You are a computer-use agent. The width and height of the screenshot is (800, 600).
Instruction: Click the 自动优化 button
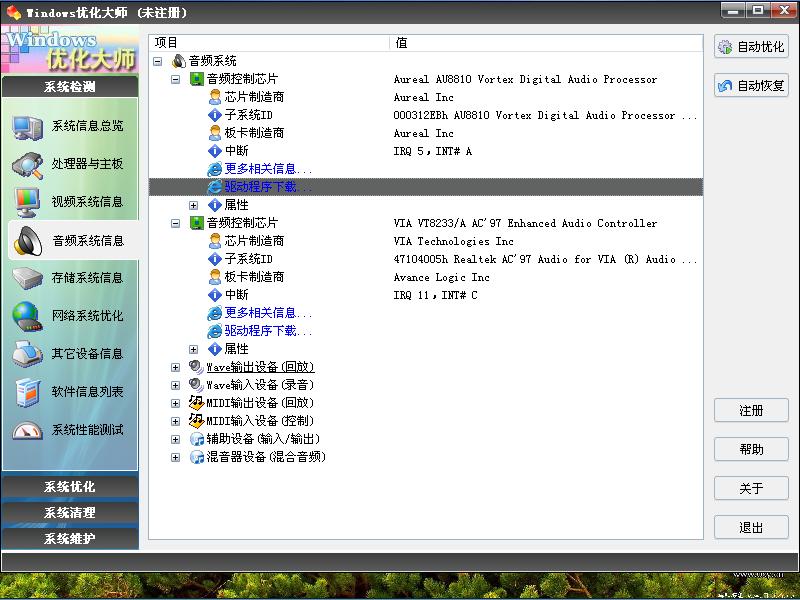pos(752,47)
